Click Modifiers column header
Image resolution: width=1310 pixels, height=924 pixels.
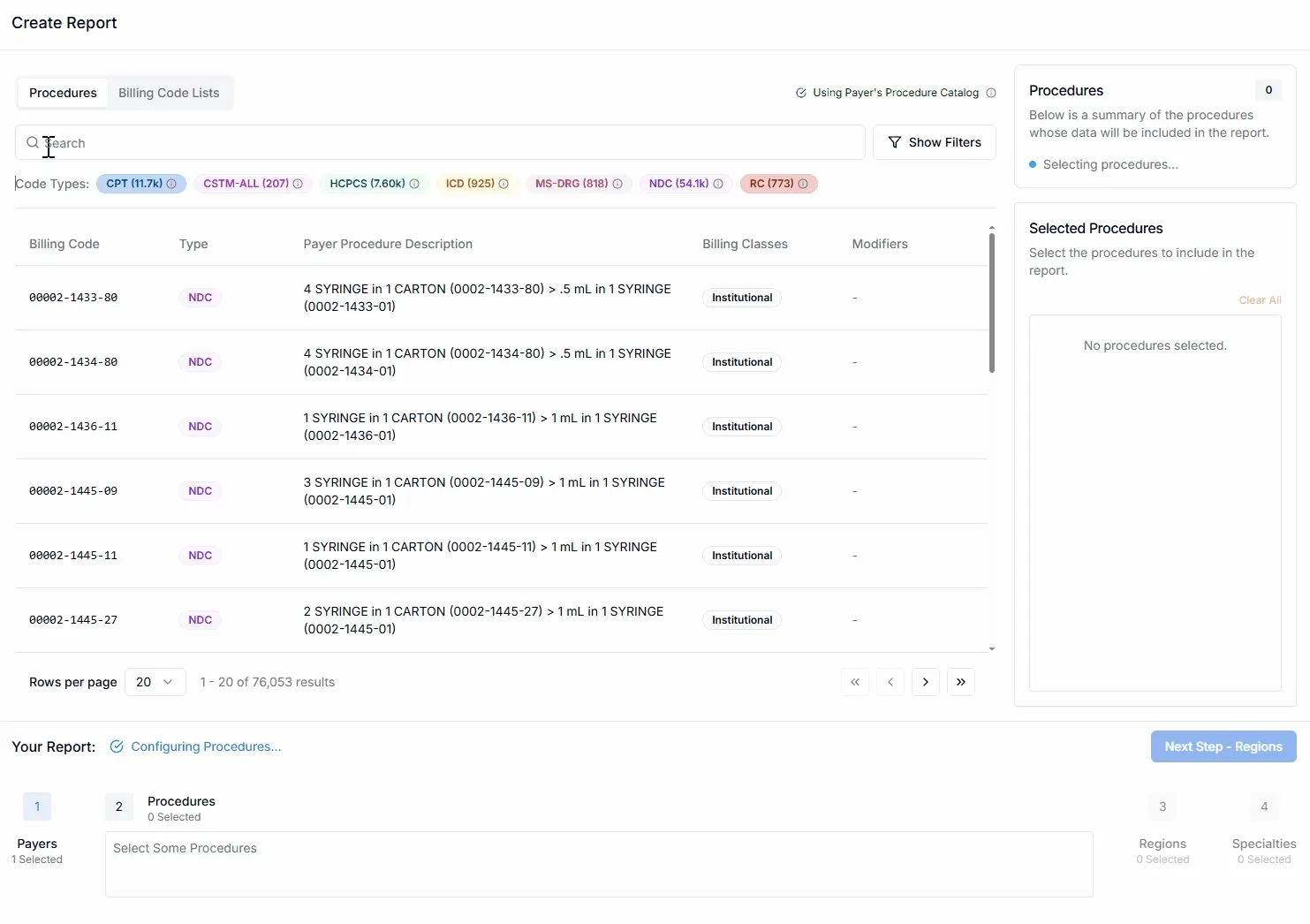[880, 244]
